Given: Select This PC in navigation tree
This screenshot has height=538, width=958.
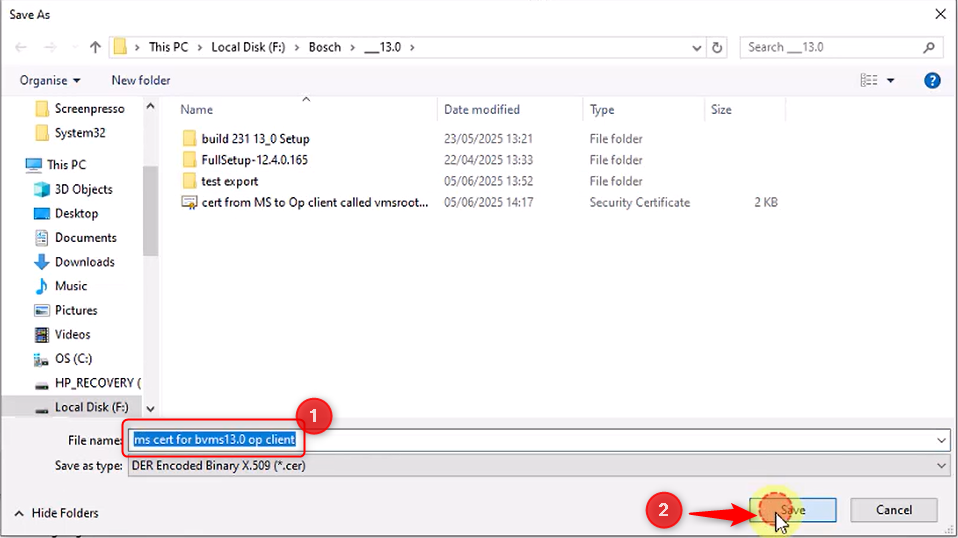Looking at the screenshot, I should coord(66,165).
